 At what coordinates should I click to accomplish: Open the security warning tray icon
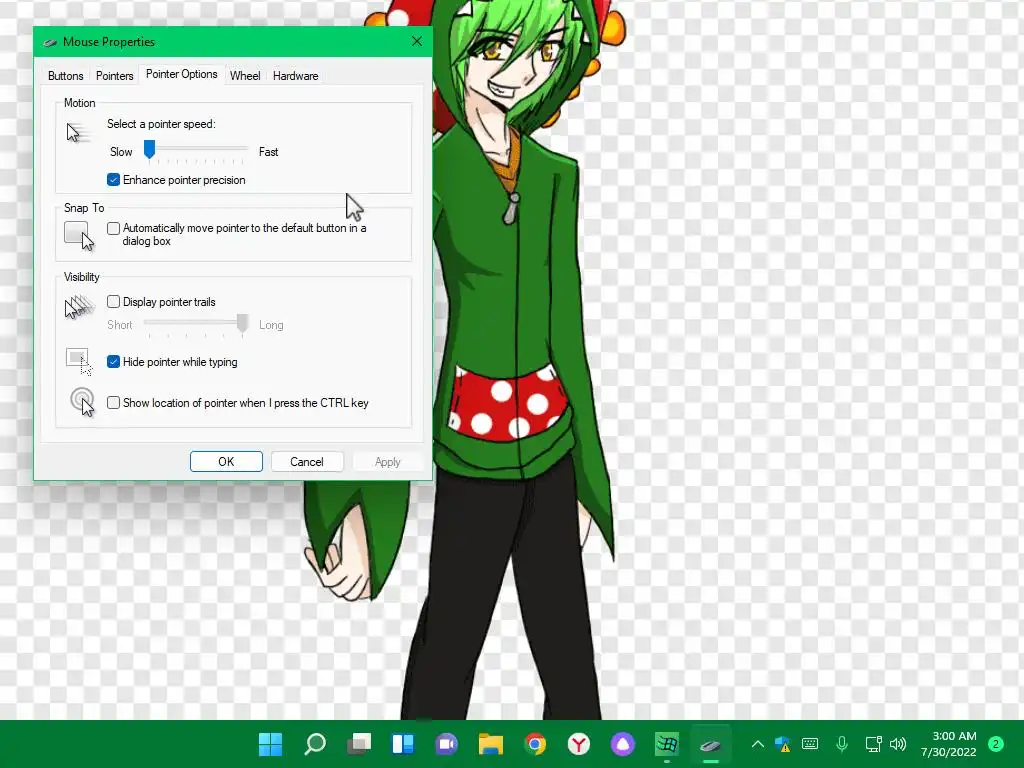tap(783, 744)
